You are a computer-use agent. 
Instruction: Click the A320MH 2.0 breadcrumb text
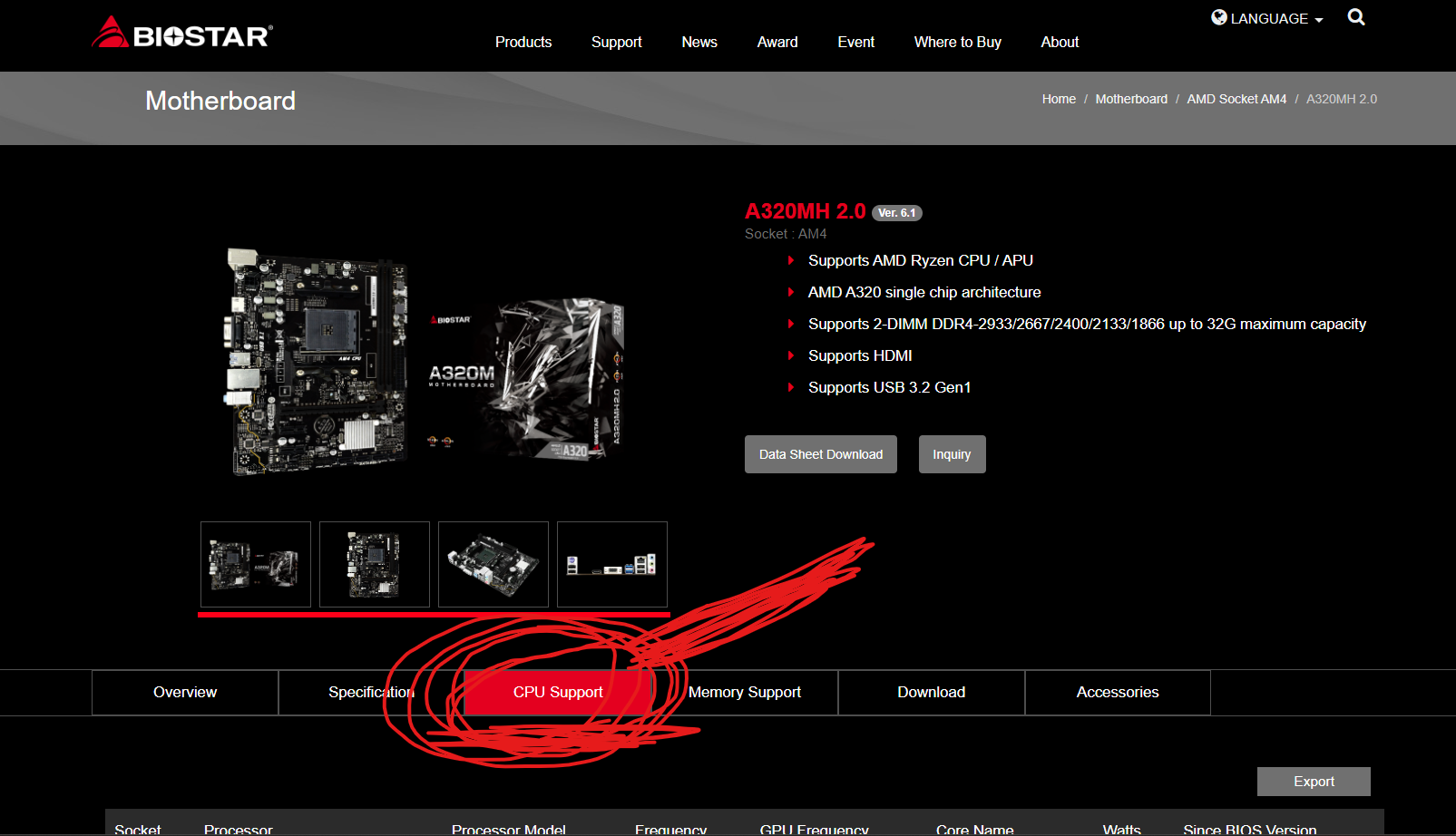coord(1342,99)
